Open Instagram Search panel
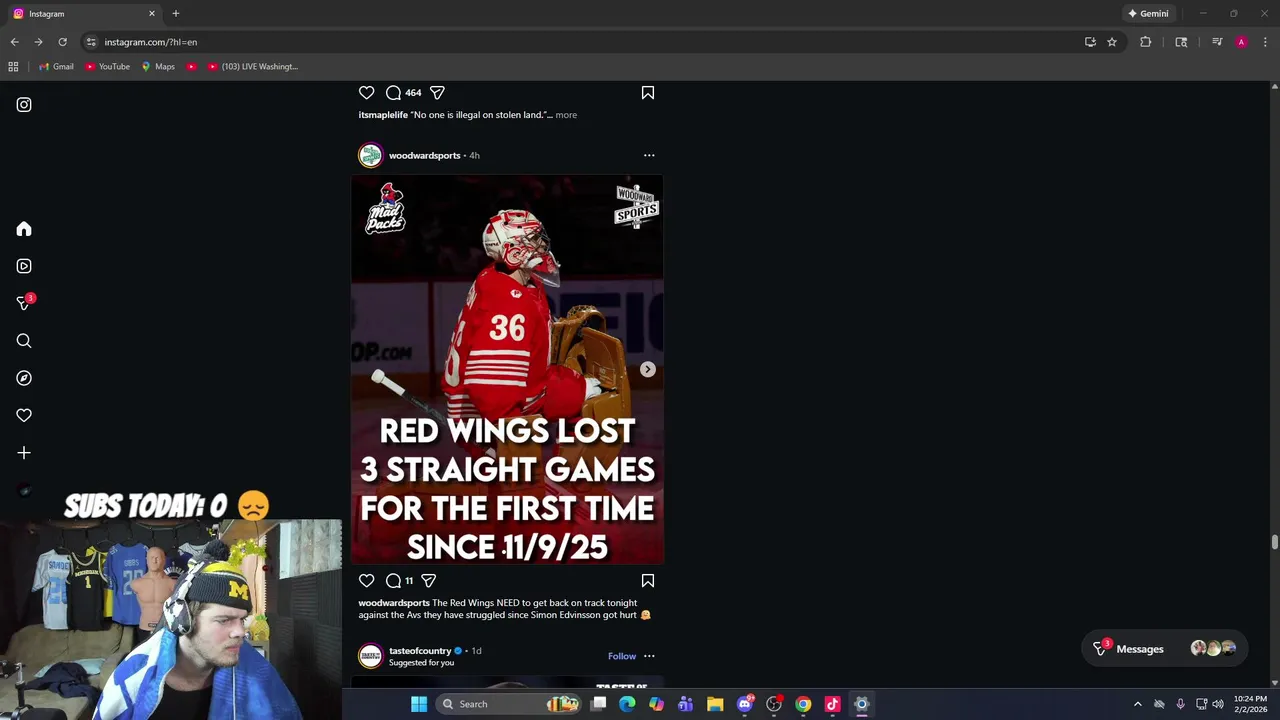This screenshot has height=720, width=1280. [x=24, y=341]
